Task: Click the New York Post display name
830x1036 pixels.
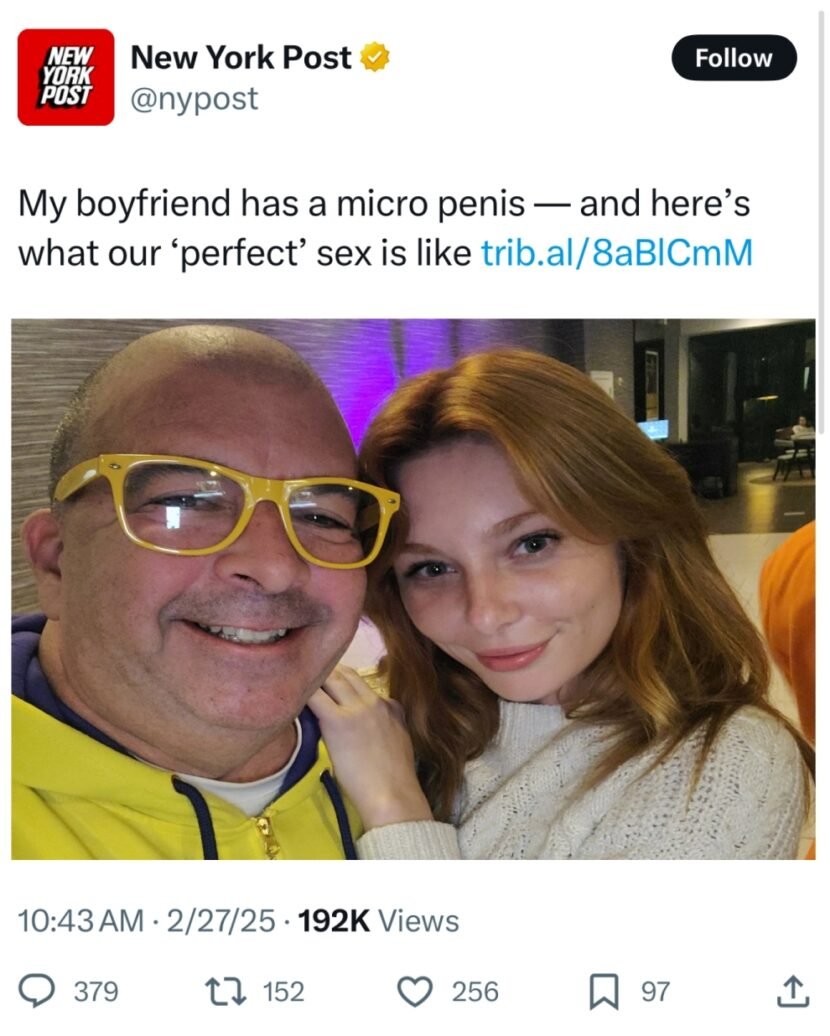Action: (241, 58)
